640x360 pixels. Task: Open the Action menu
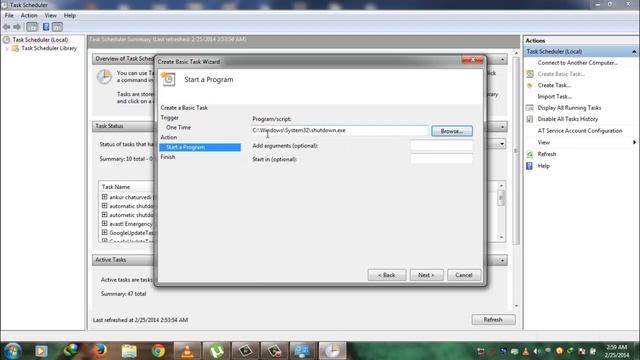tap(29, 16)
